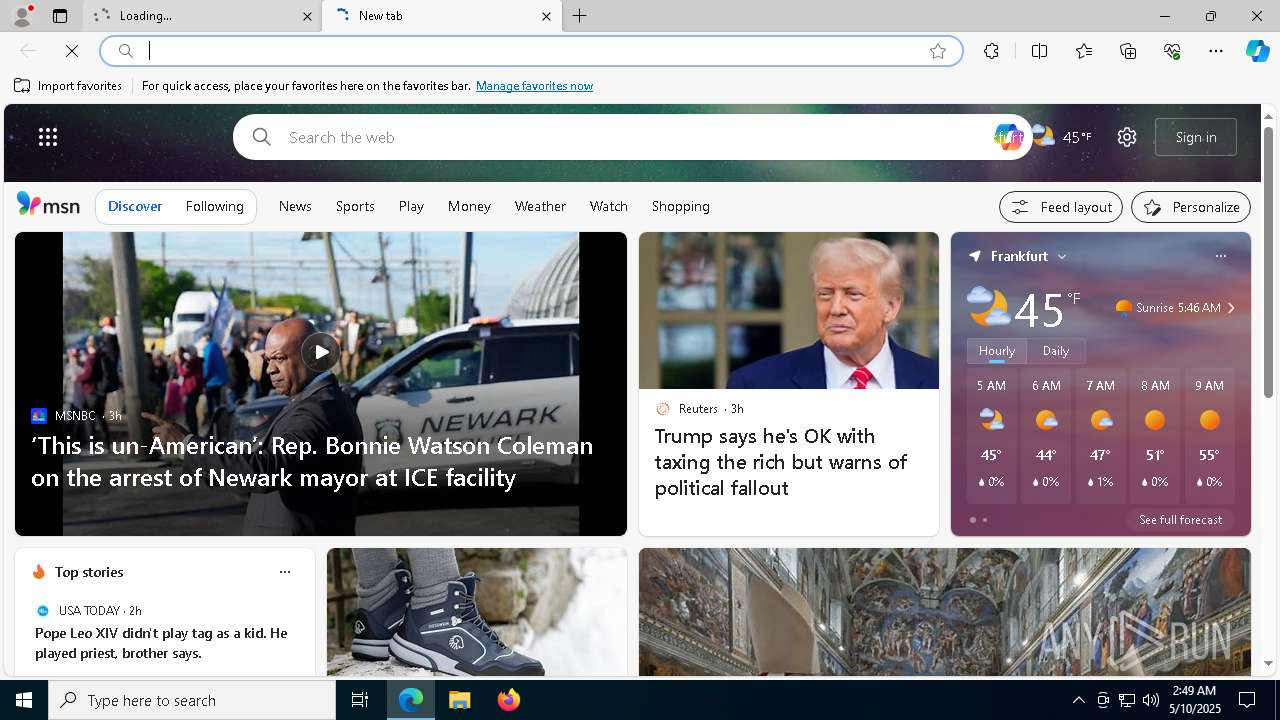The height and width of the screenshot is (720, 1280).
Task: Open the Windows Start menu
Action: coord(24,700)
